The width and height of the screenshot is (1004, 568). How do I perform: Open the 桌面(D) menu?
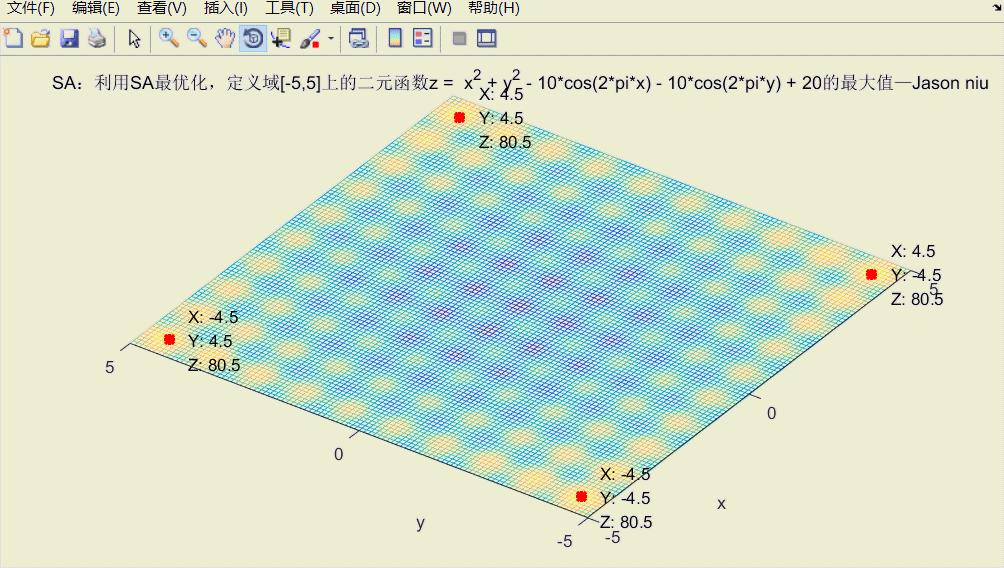click(x=355, y=8)
